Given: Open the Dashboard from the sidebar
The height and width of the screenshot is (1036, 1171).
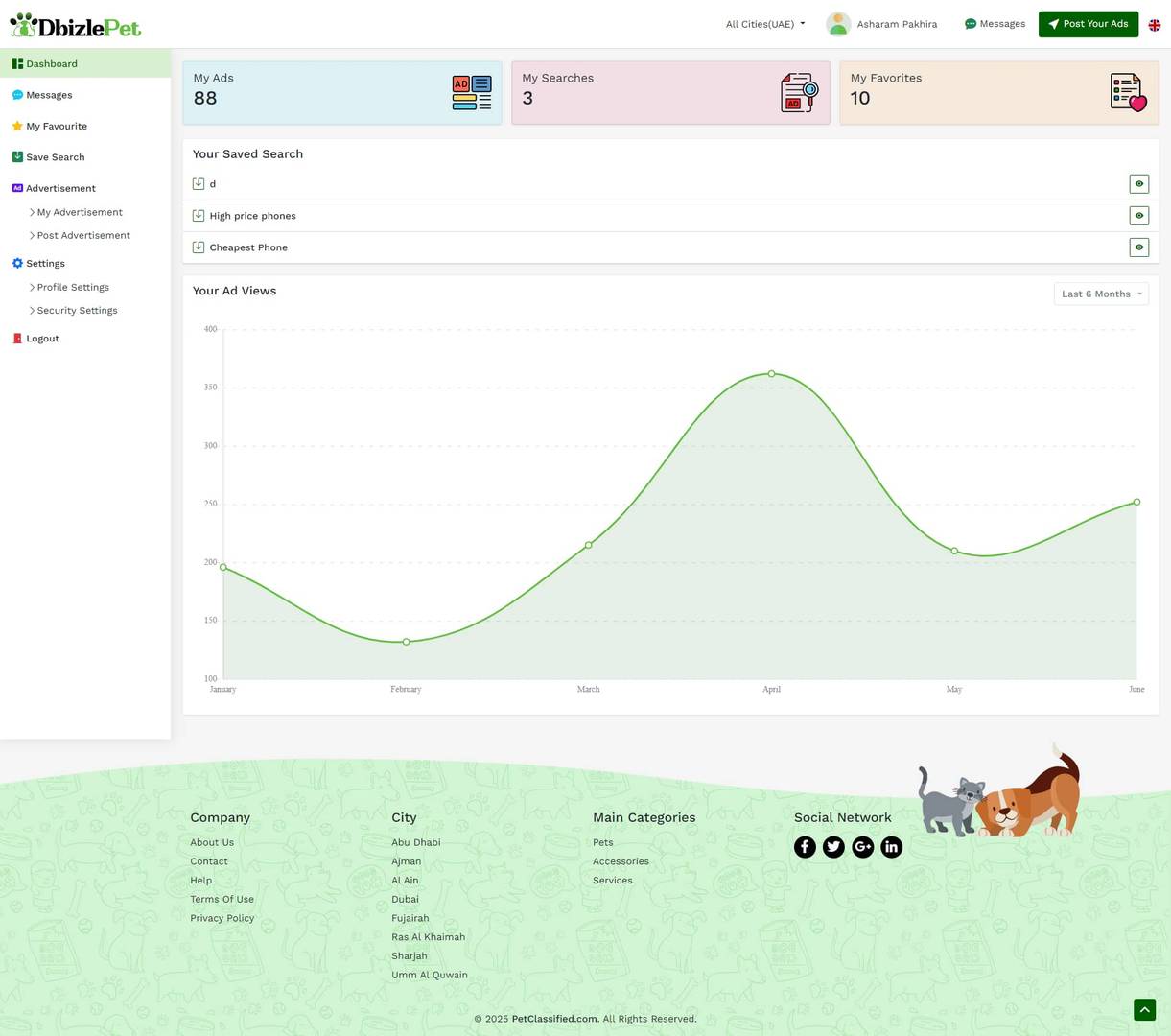Looking at the screenshot, I should [x=51, y=63].
